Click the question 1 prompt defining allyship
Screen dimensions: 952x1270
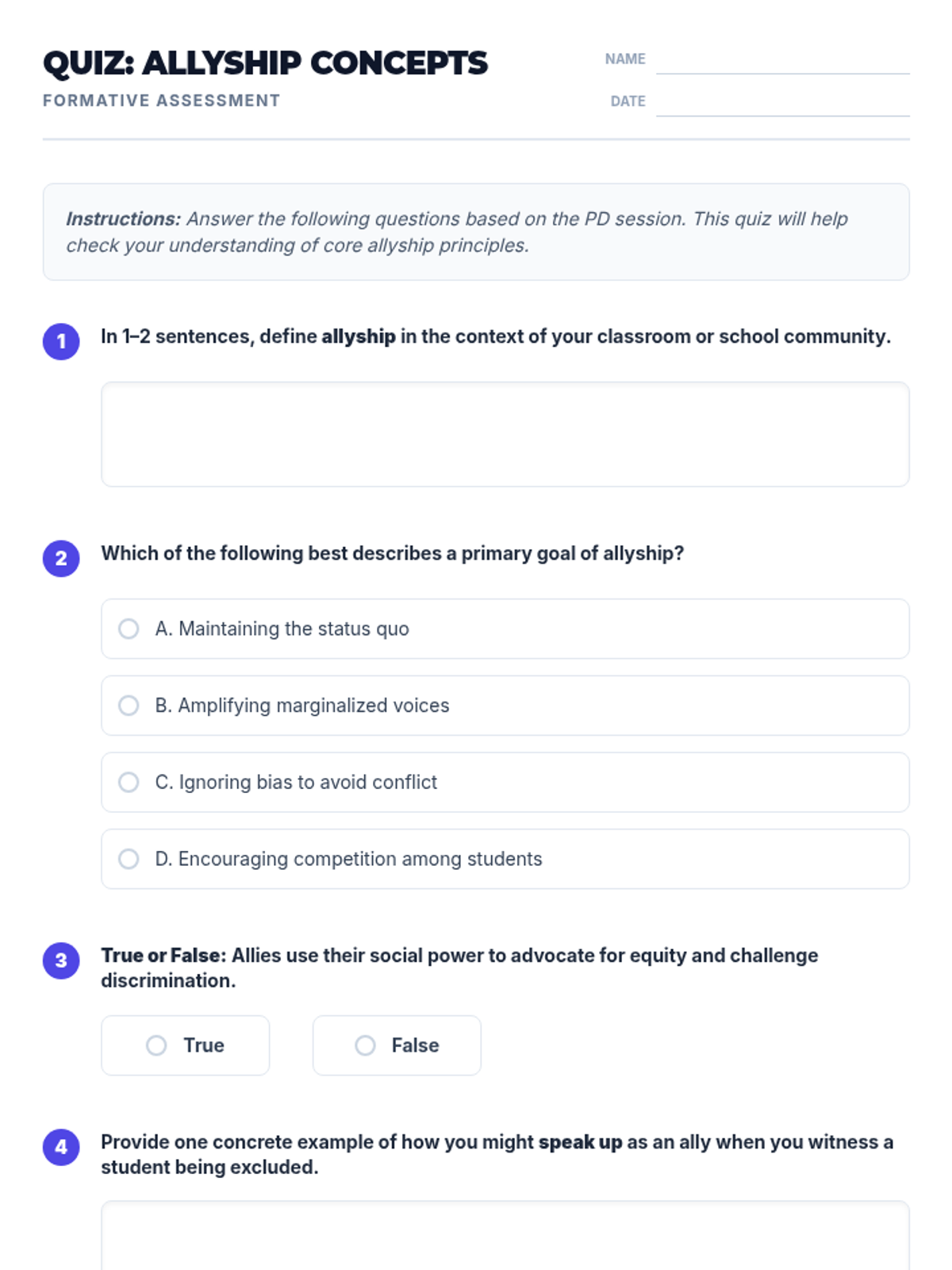point(495,337)
